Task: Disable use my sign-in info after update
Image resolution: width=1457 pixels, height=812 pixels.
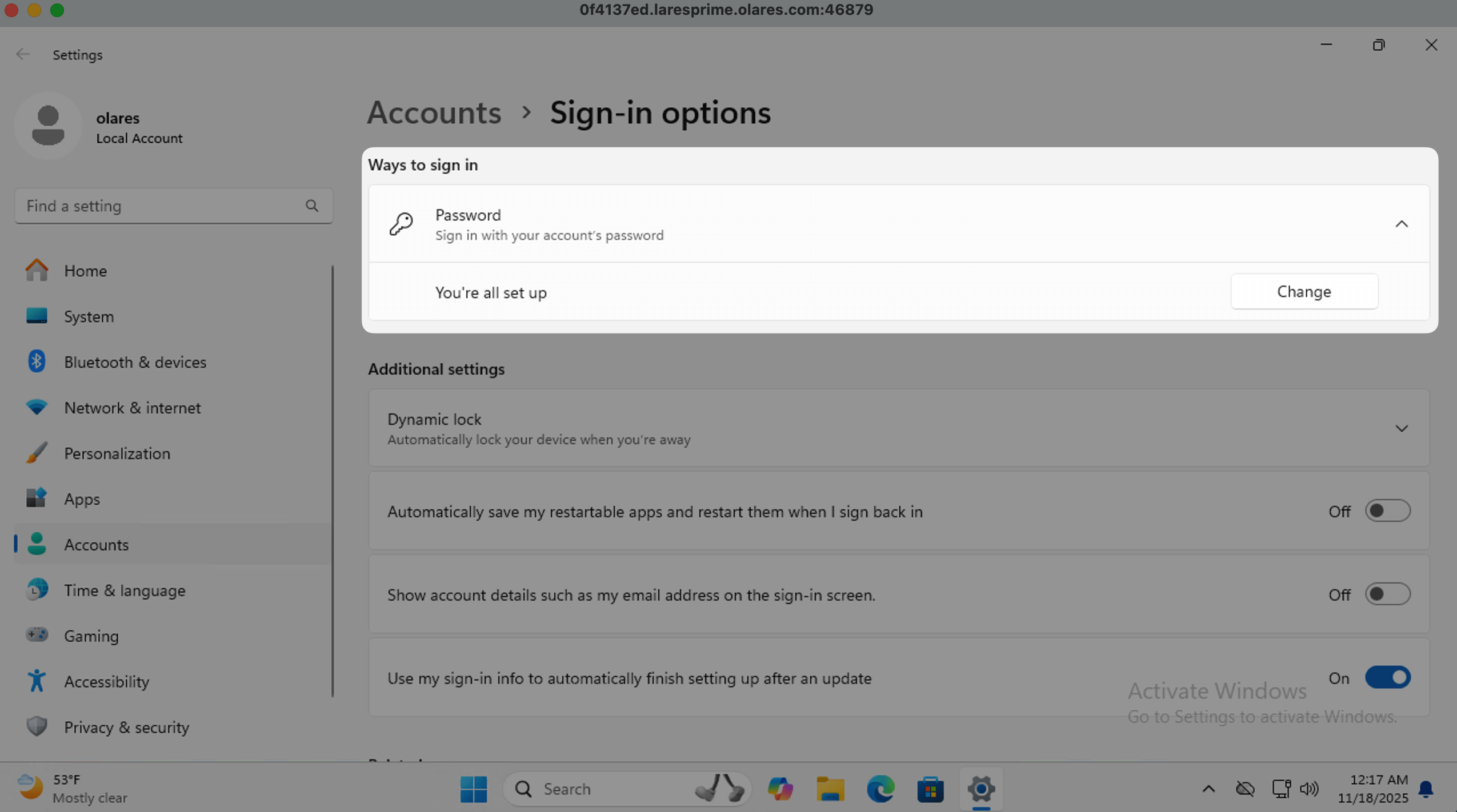Action: pos(1387,677)
